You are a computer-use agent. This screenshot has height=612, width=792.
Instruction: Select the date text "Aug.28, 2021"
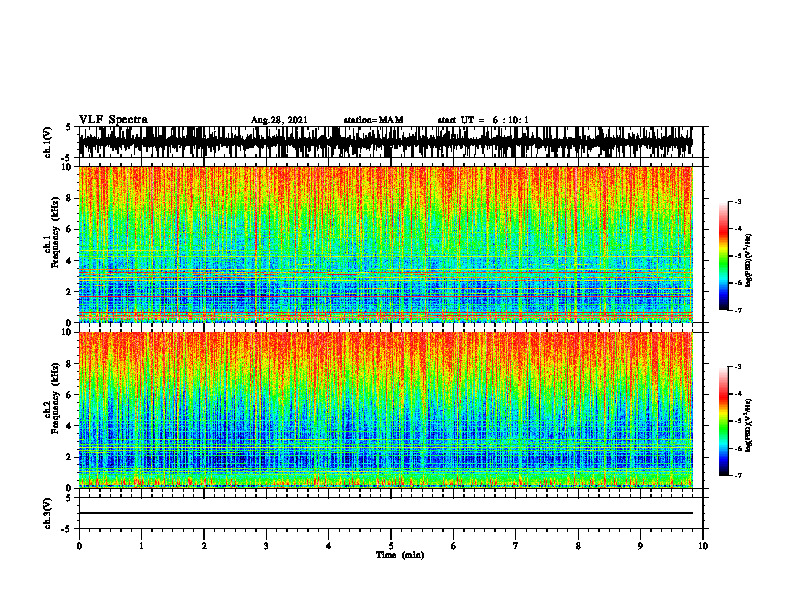279,120
